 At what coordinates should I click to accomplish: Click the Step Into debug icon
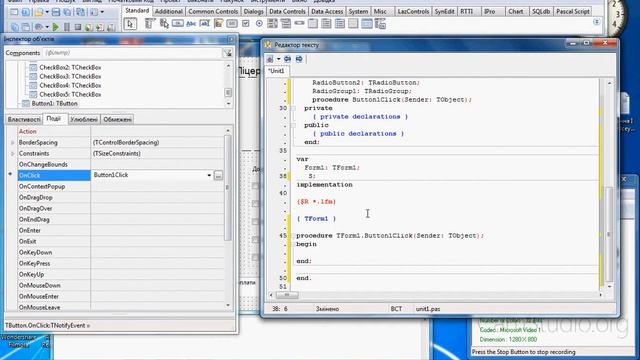point(89,27)
